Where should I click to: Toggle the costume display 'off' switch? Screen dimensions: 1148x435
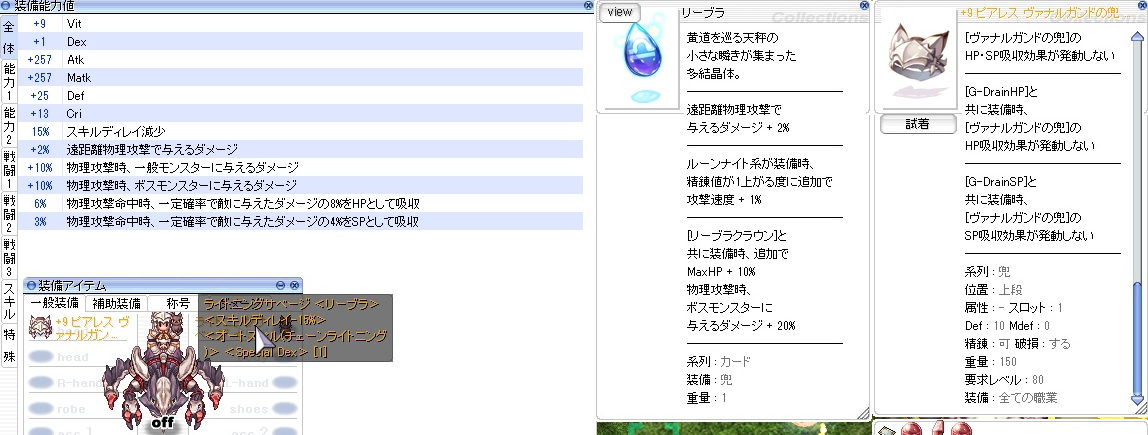click(161, 423)
